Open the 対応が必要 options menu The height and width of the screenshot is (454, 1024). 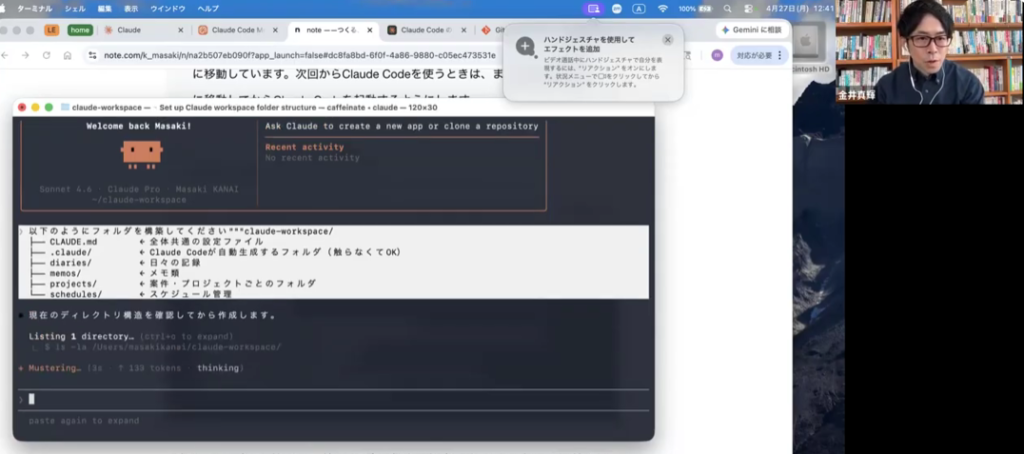pyautogui.click(x=779, y=55)
